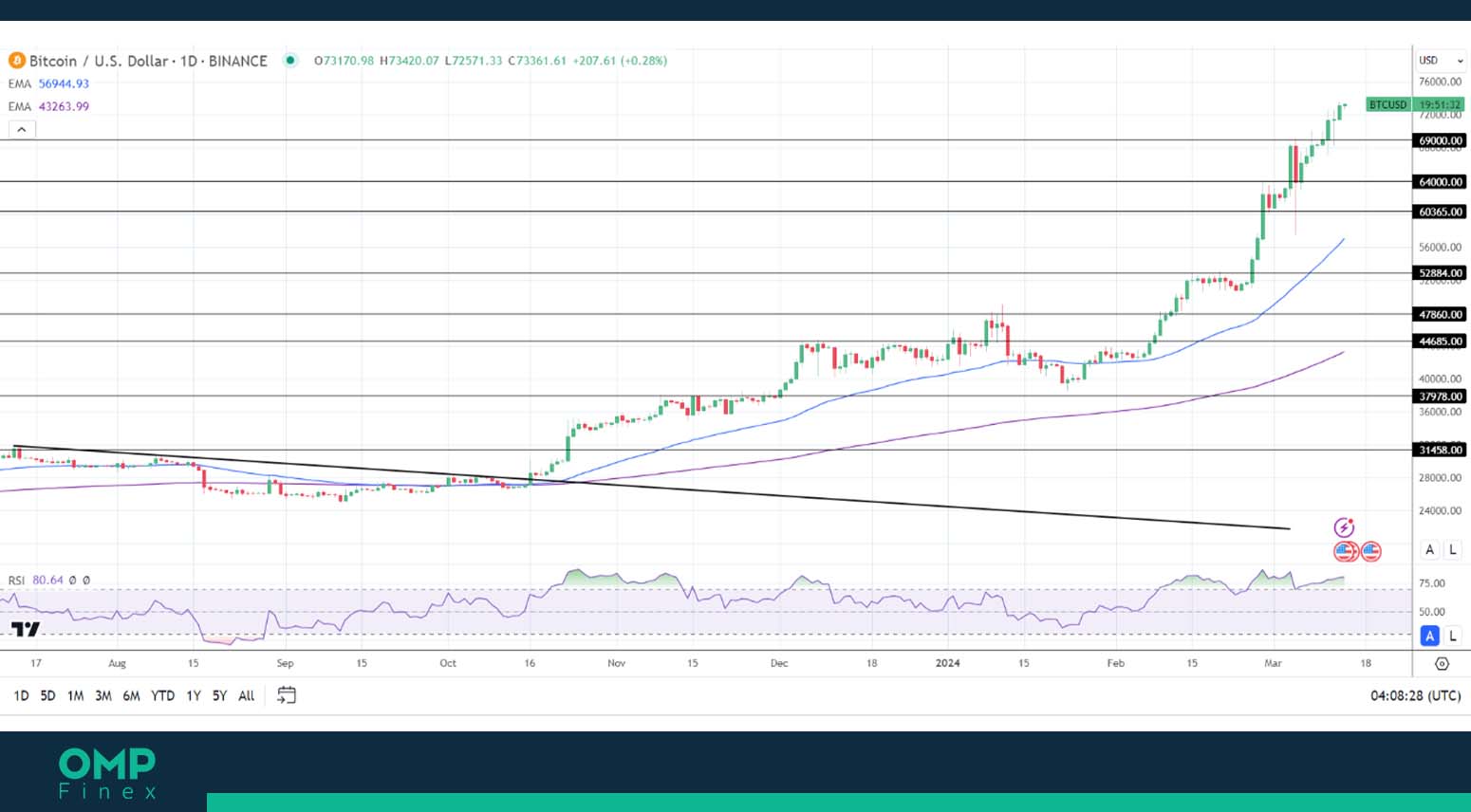The width and height of the screenshot is (1471, 812).
Task: Open the left US flag economic event
Action: click(1345, 551)
